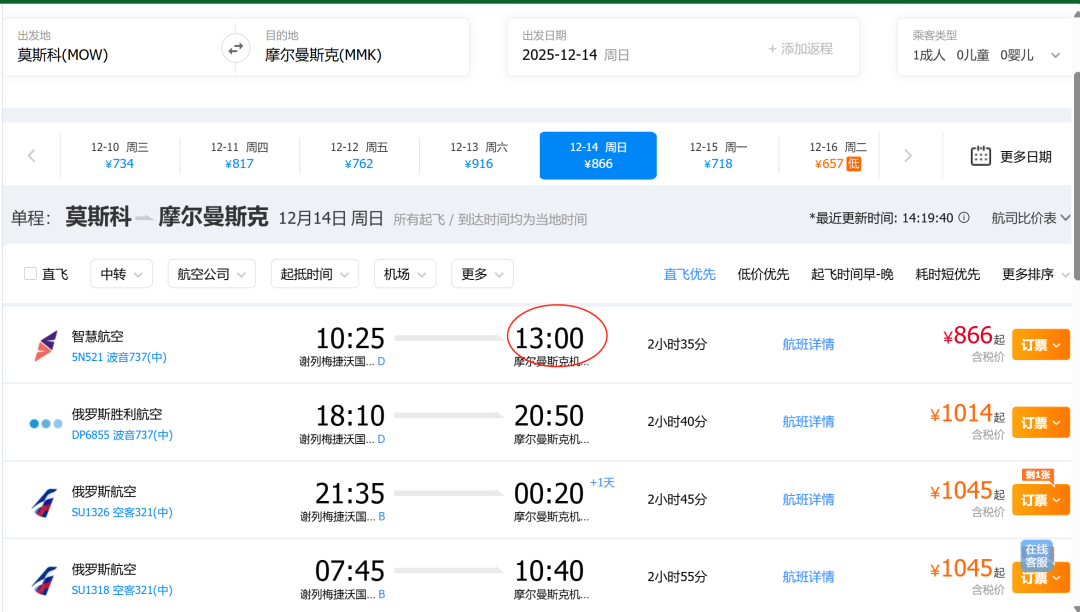Screen dimensions: 1080x612
Task: Click 订票 for the ¥1014 flight
Action: point(1041,423)
